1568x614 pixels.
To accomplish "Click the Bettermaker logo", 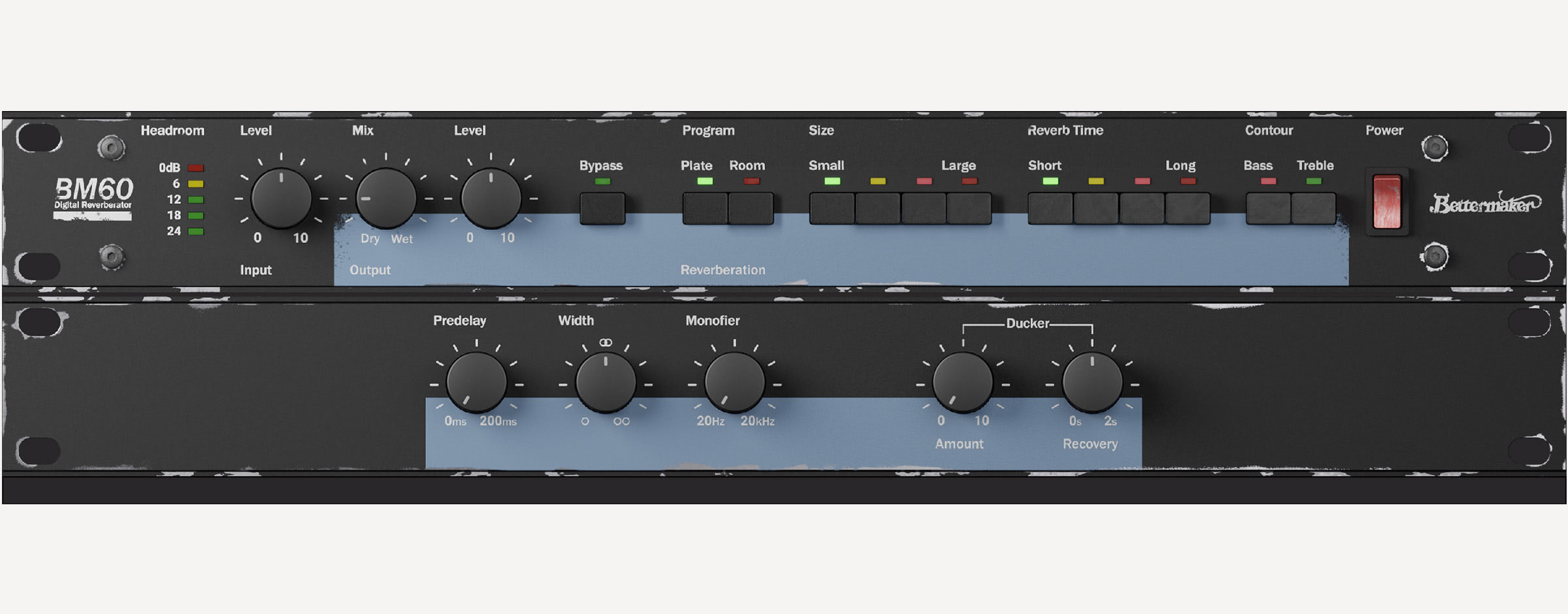I will coord(1484,204).
